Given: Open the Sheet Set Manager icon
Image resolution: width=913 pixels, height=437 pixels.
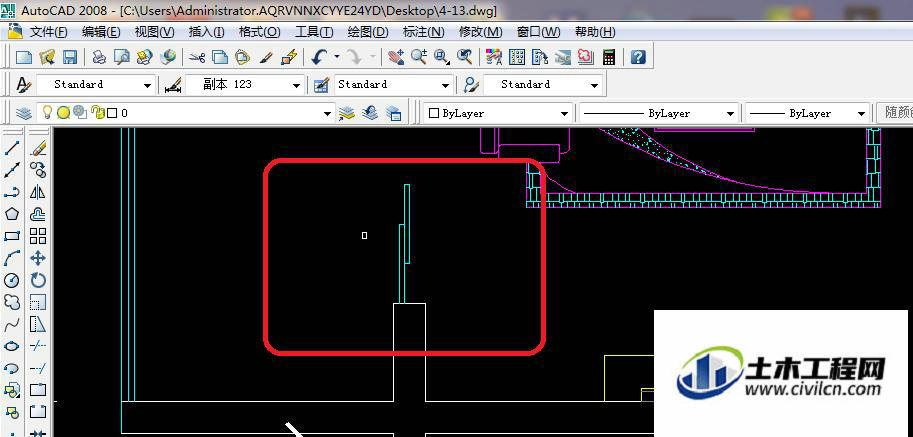Looking at the screenshot, I should pos(562,57).
